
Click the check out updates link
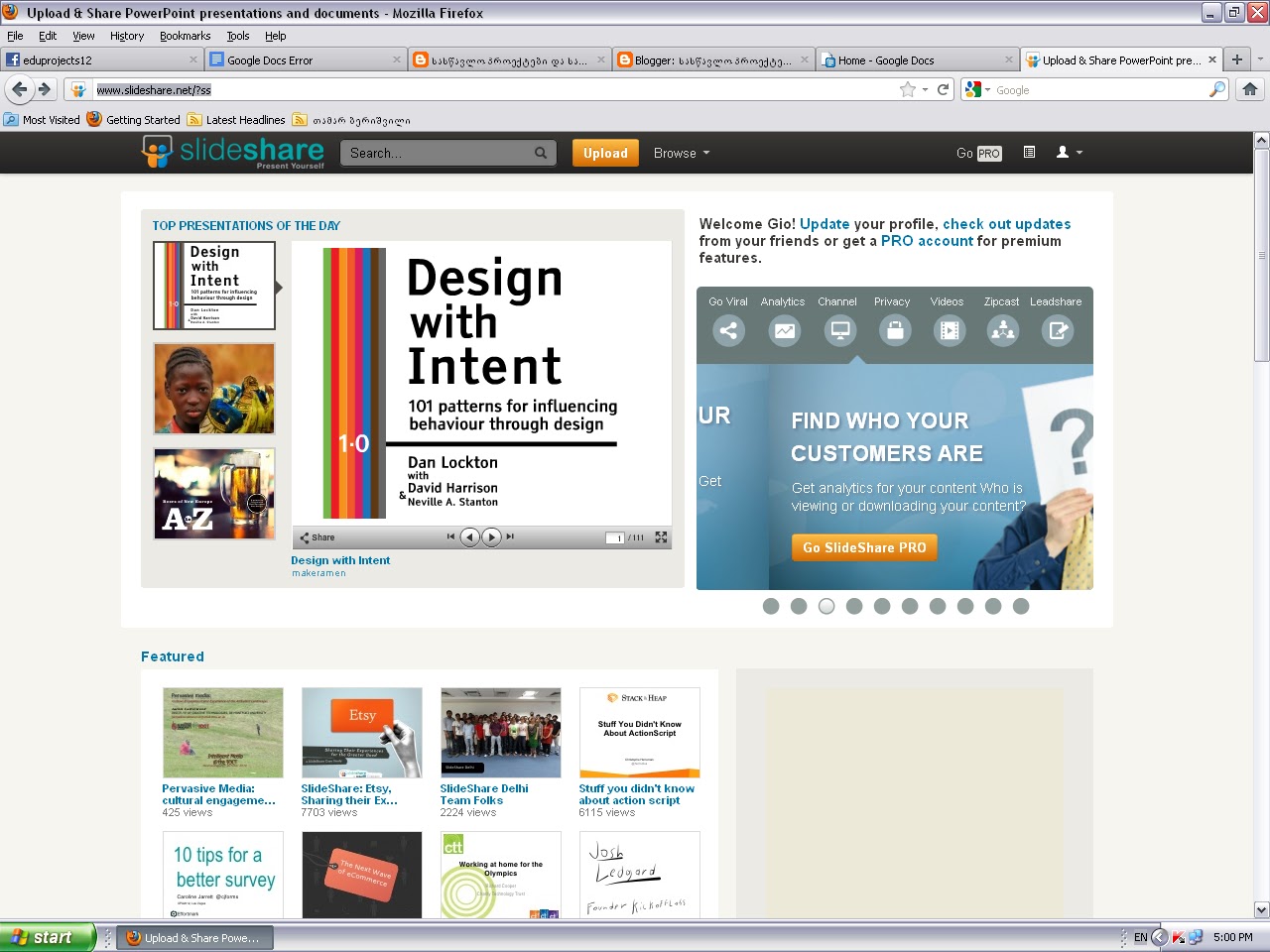point(1006,224)
